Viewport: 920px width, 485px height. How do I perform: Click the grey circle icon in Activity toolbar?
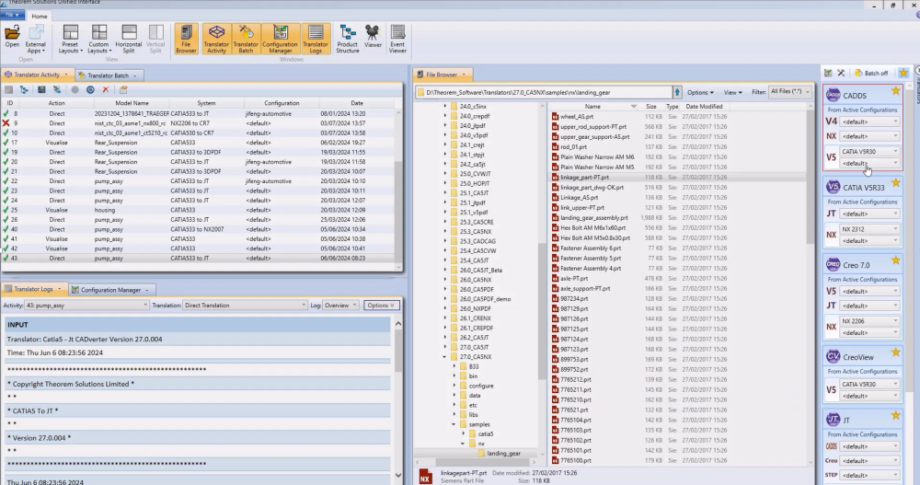pos(75,90)
